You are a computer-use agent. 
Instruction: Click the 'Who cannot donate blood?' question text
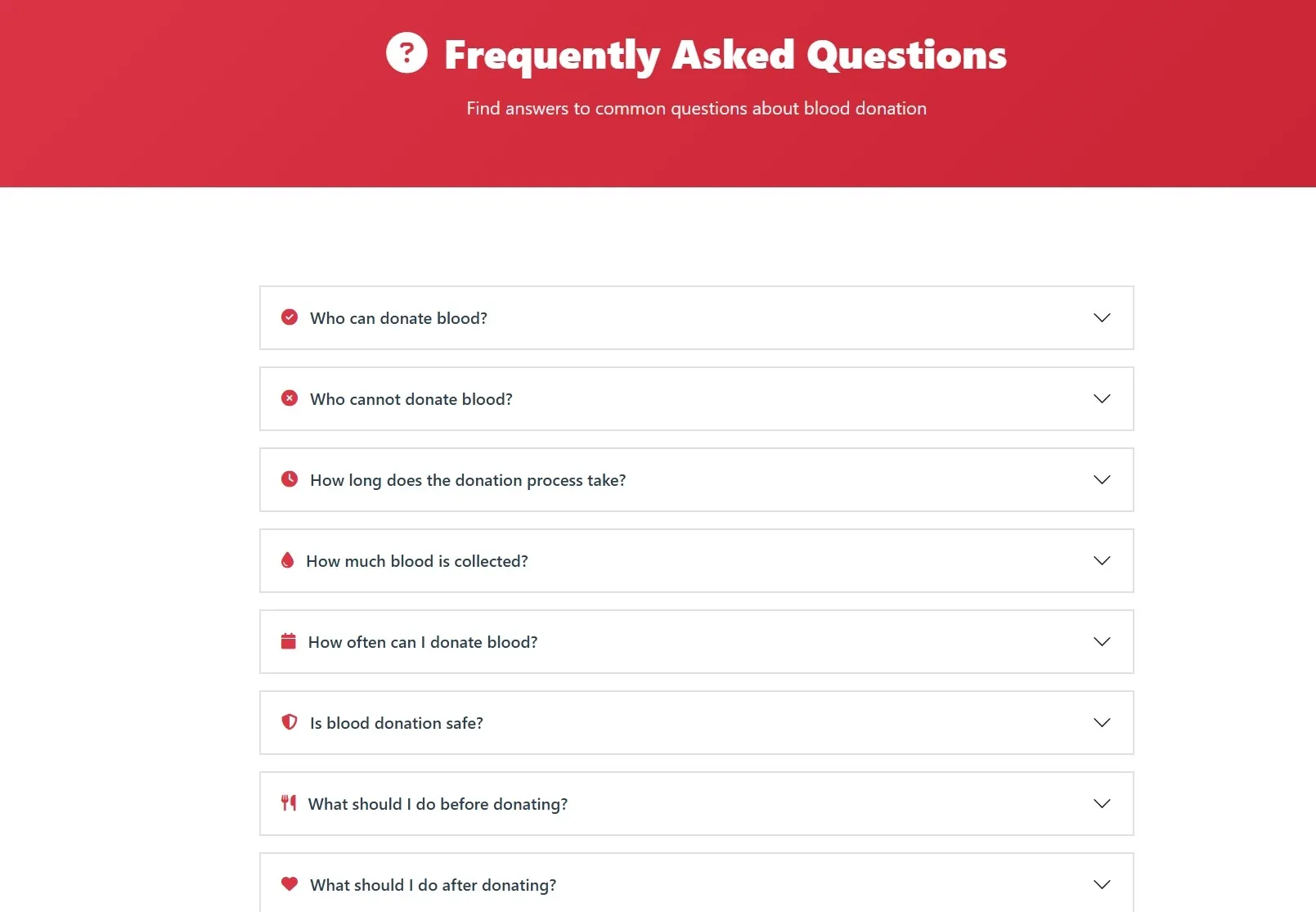[411, 399]
